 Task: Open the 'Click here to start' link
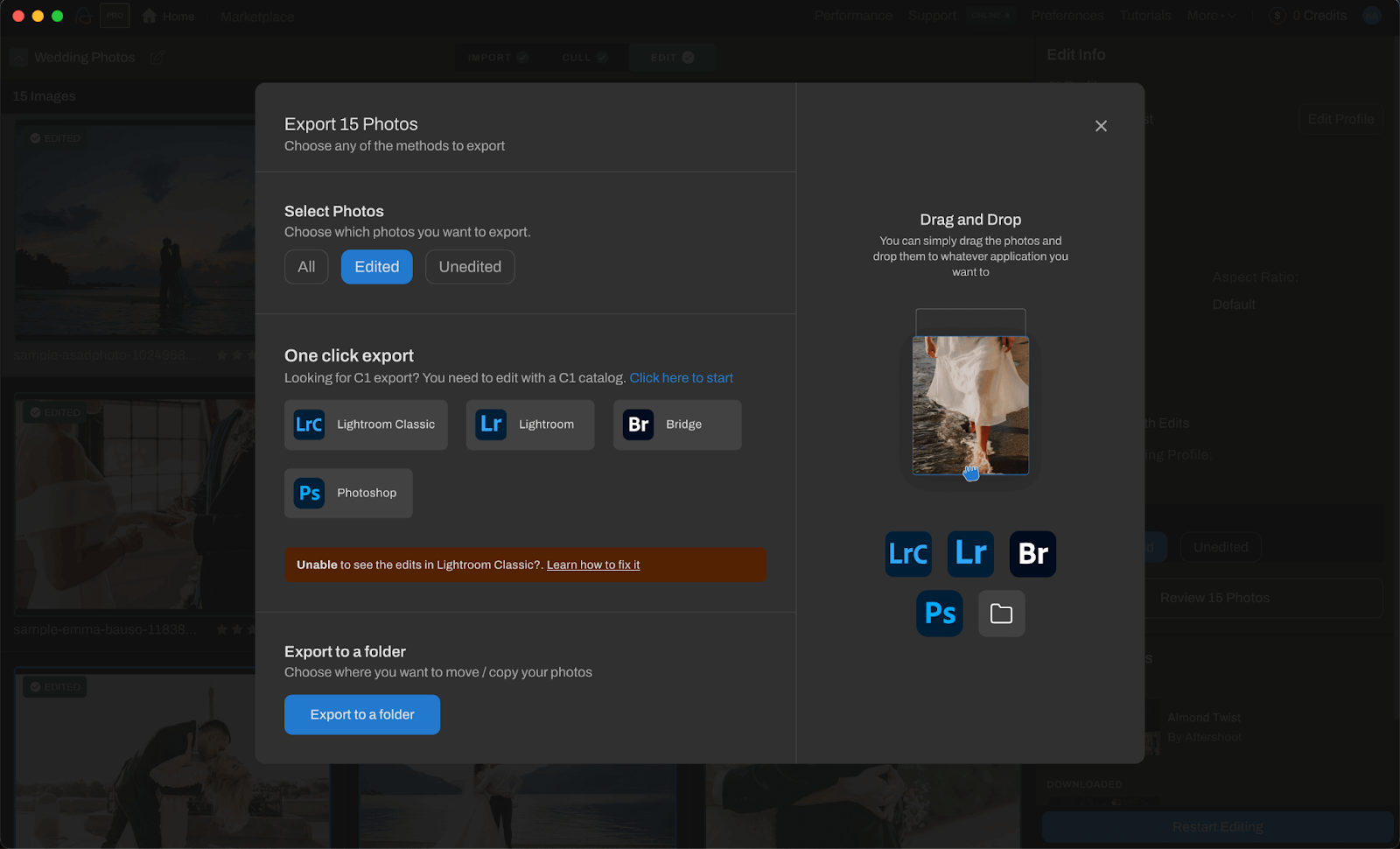click(x=681, y=378)
